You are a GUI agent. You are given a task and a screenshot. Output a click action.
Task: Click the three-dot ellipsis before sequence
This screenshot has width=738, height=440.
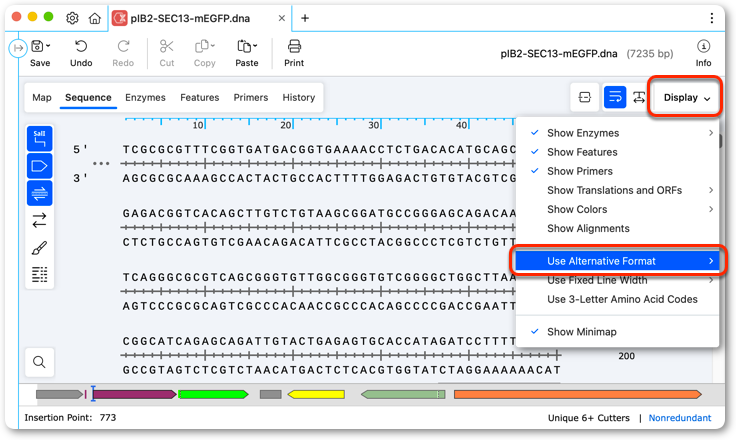101,164
